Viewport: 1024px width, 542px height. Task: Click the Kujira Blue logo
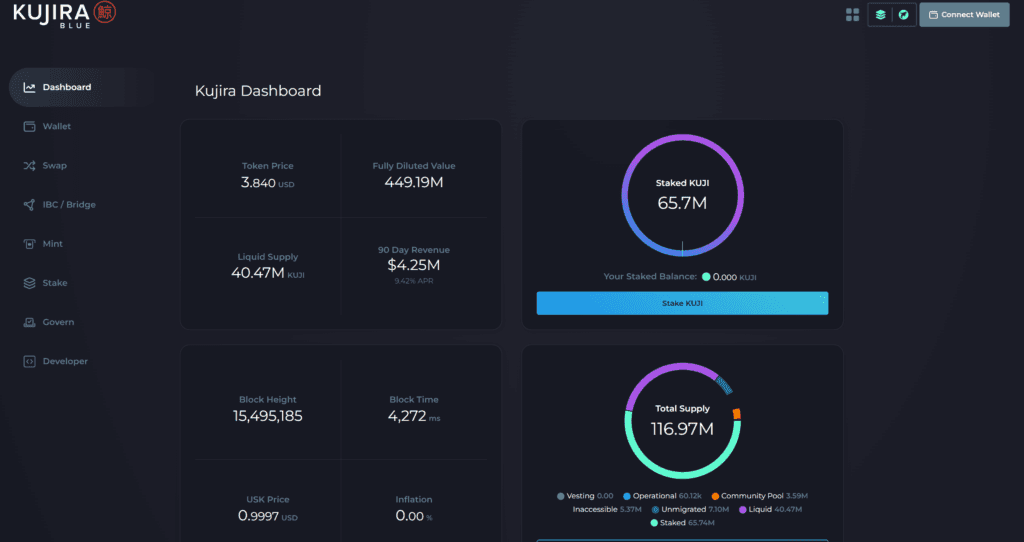(64, 14)
